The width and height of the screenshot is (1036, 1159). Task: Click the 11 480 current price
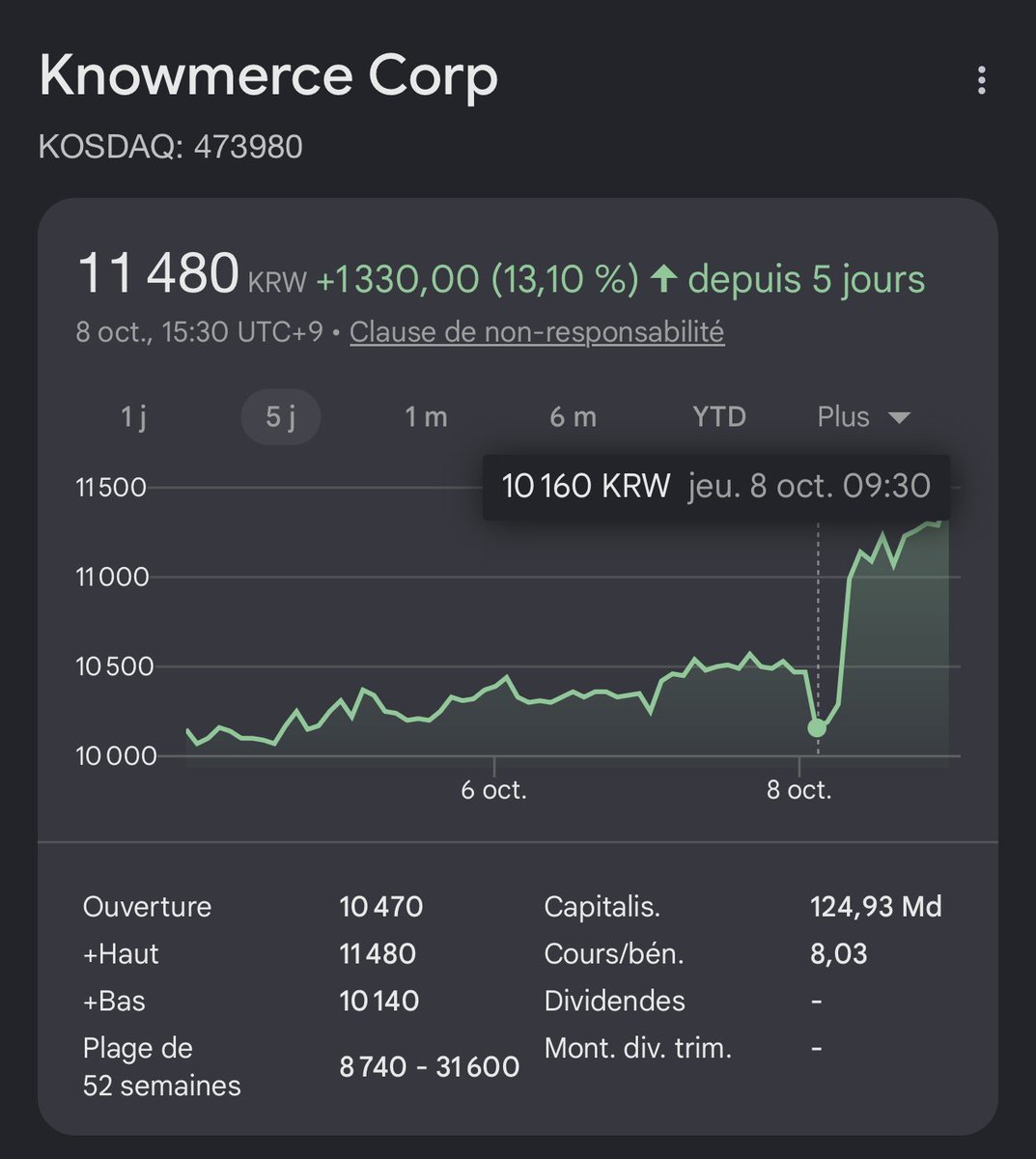(x=157, y=273)
